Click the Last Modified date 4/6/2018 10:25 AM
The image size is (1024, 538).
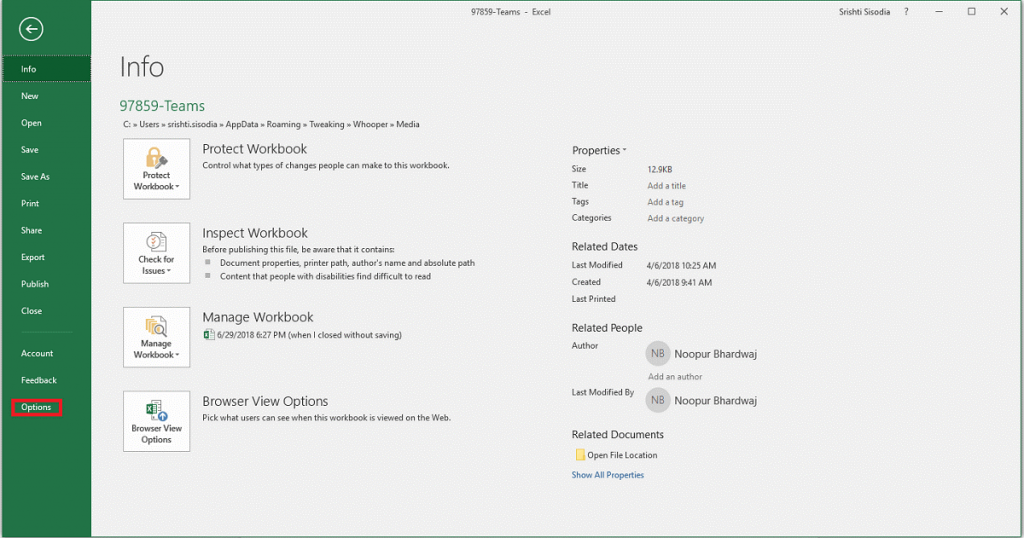[x=681, y=266]
